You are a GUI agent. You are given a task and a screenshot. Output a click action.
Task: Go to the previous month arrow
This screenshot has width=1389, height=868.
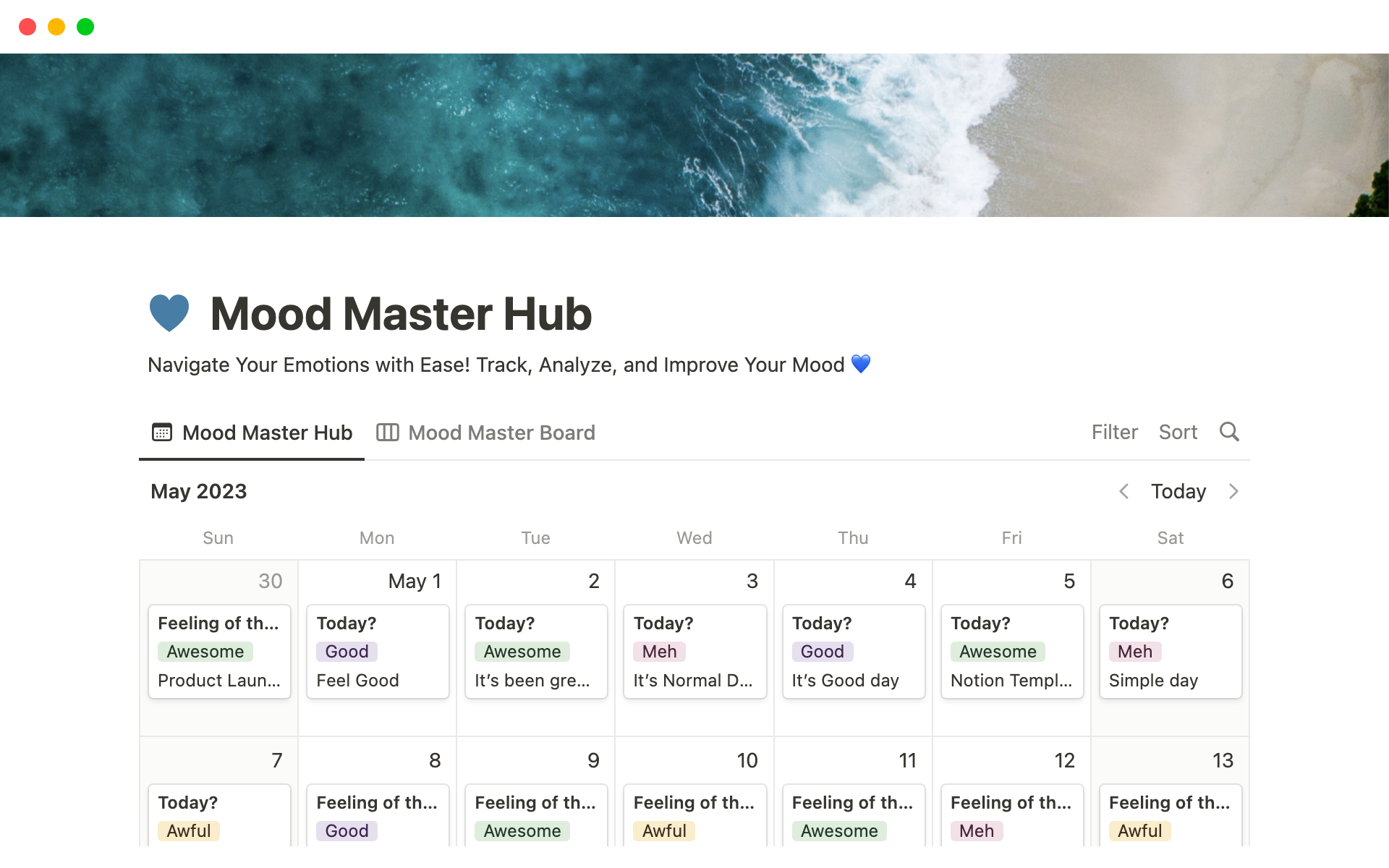(x=1124, y=492)
